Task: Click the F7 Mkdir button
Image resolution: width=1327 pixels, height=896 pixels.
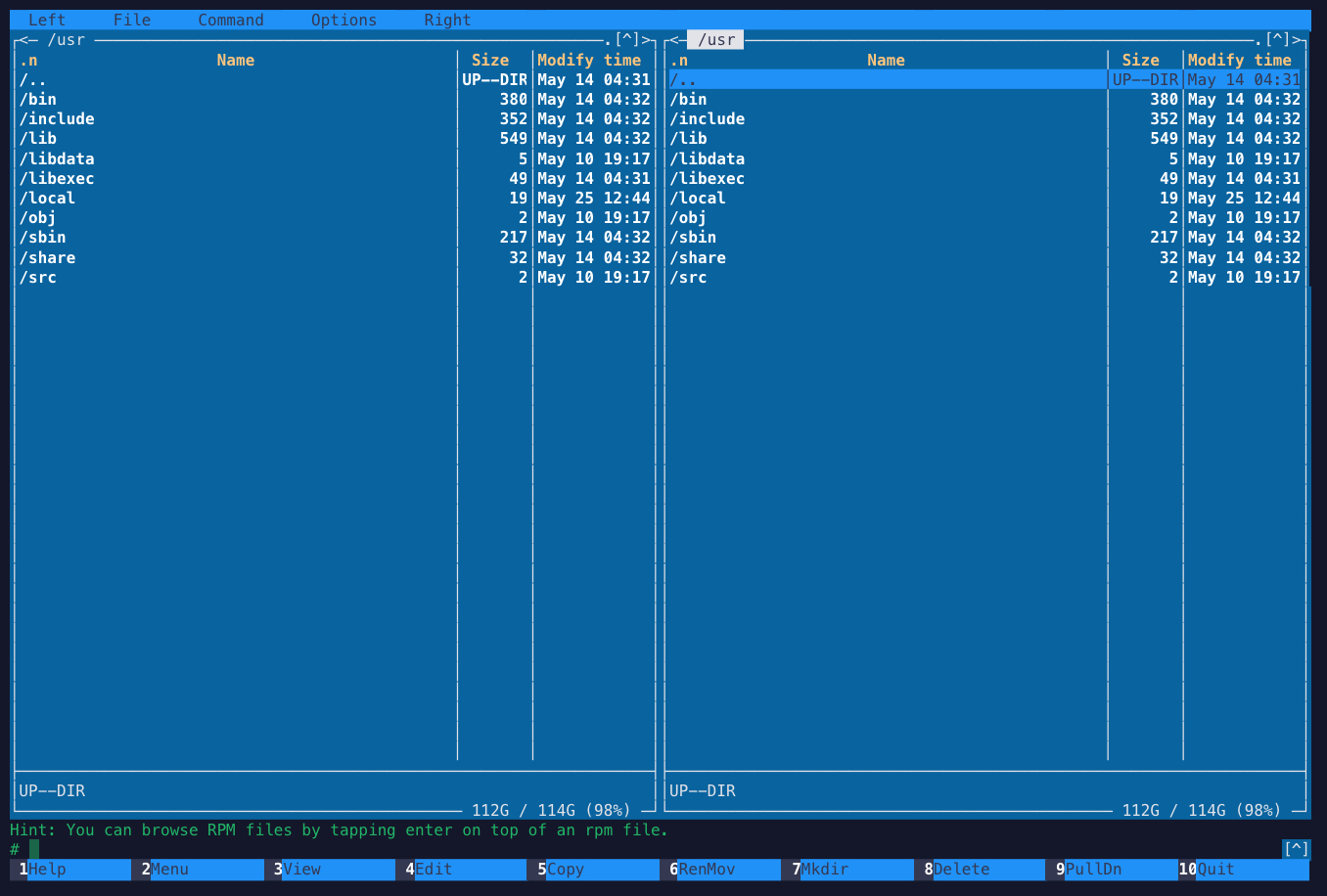Action: click(x=824, y=869)
